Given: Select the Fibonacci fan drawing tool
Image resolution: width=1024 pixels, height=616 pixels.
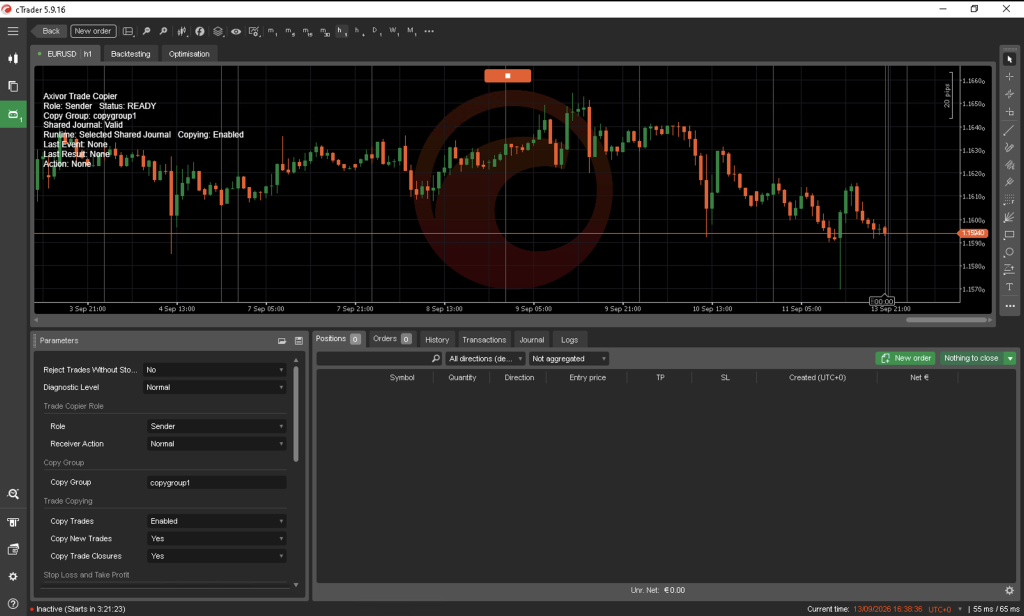Looking at the screenshot, I should tap(1010, 217).
